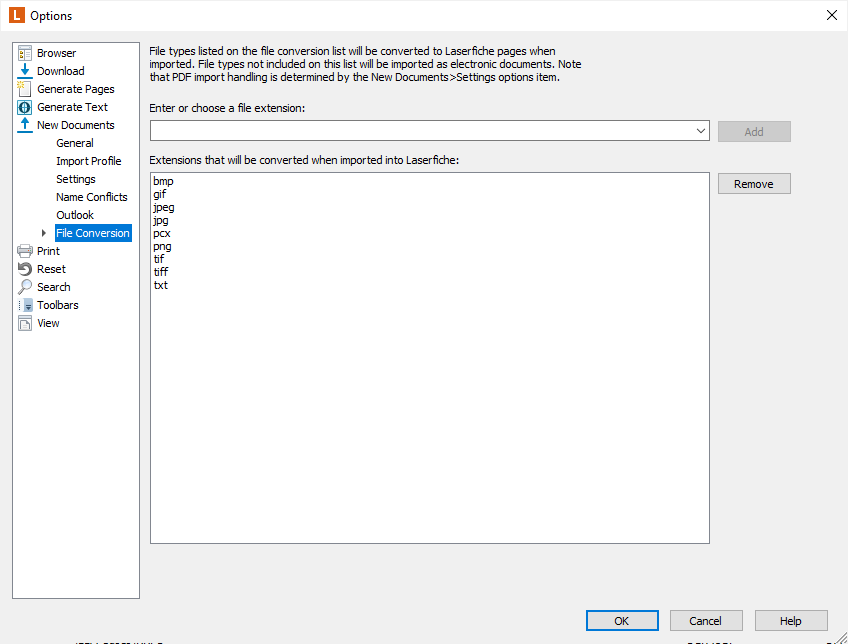Open the Name Conflicts options
Image resolution: width=848 pixels, height=644 pixels.
click(x=92, y=197)
